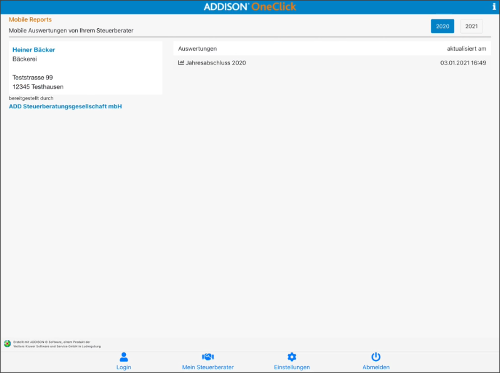
Task: Log out via Abmelden label
Action: pos(376,367)
